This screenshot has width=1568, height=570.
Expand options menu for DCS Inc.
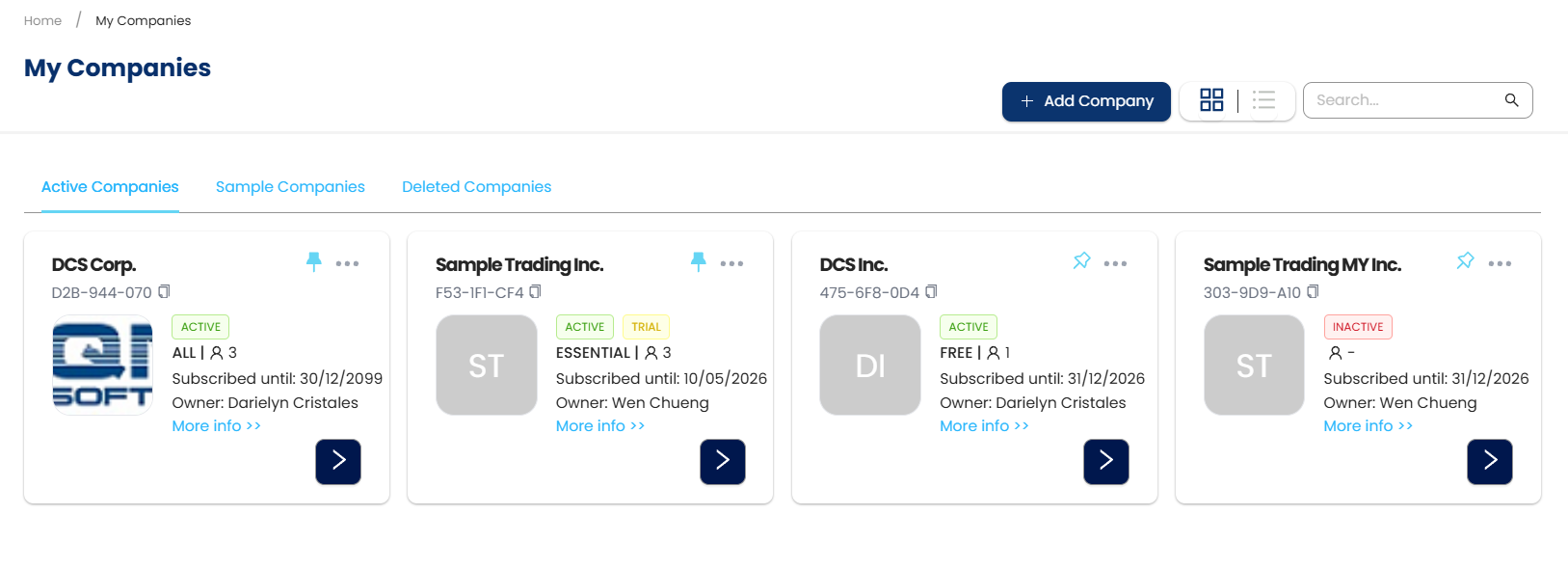1115,263
